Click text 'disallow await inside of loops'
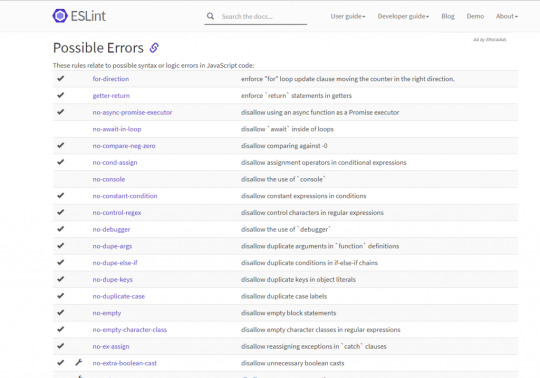 (x=287, y=129)
